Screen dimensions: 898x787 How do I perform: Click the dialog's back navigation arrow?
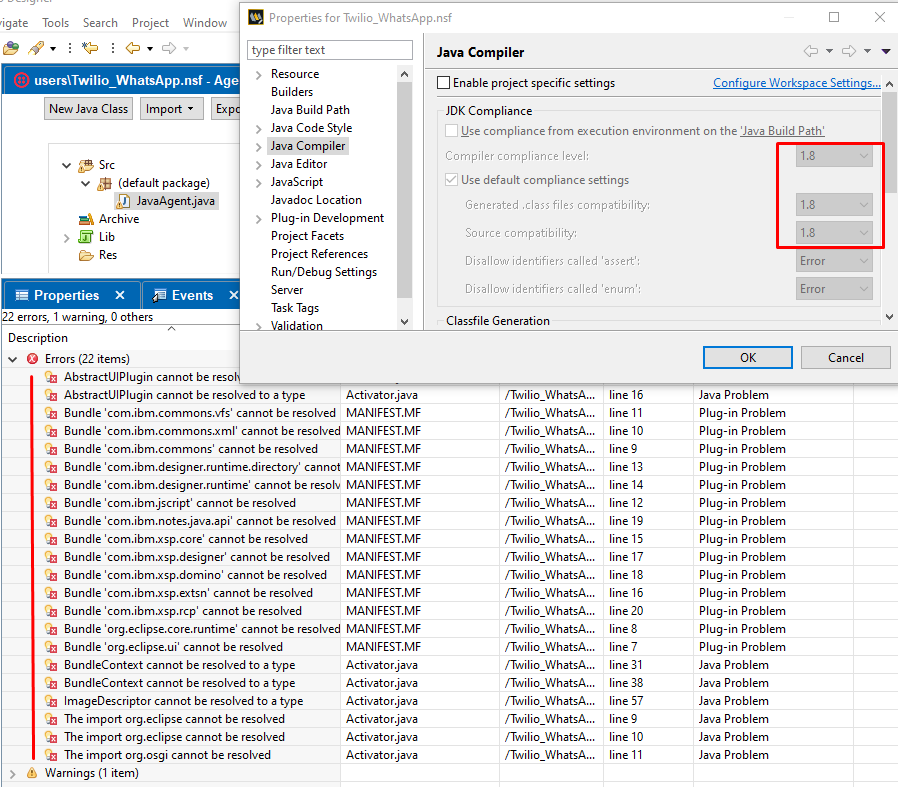pyautogui.click(x=811, y=52)
